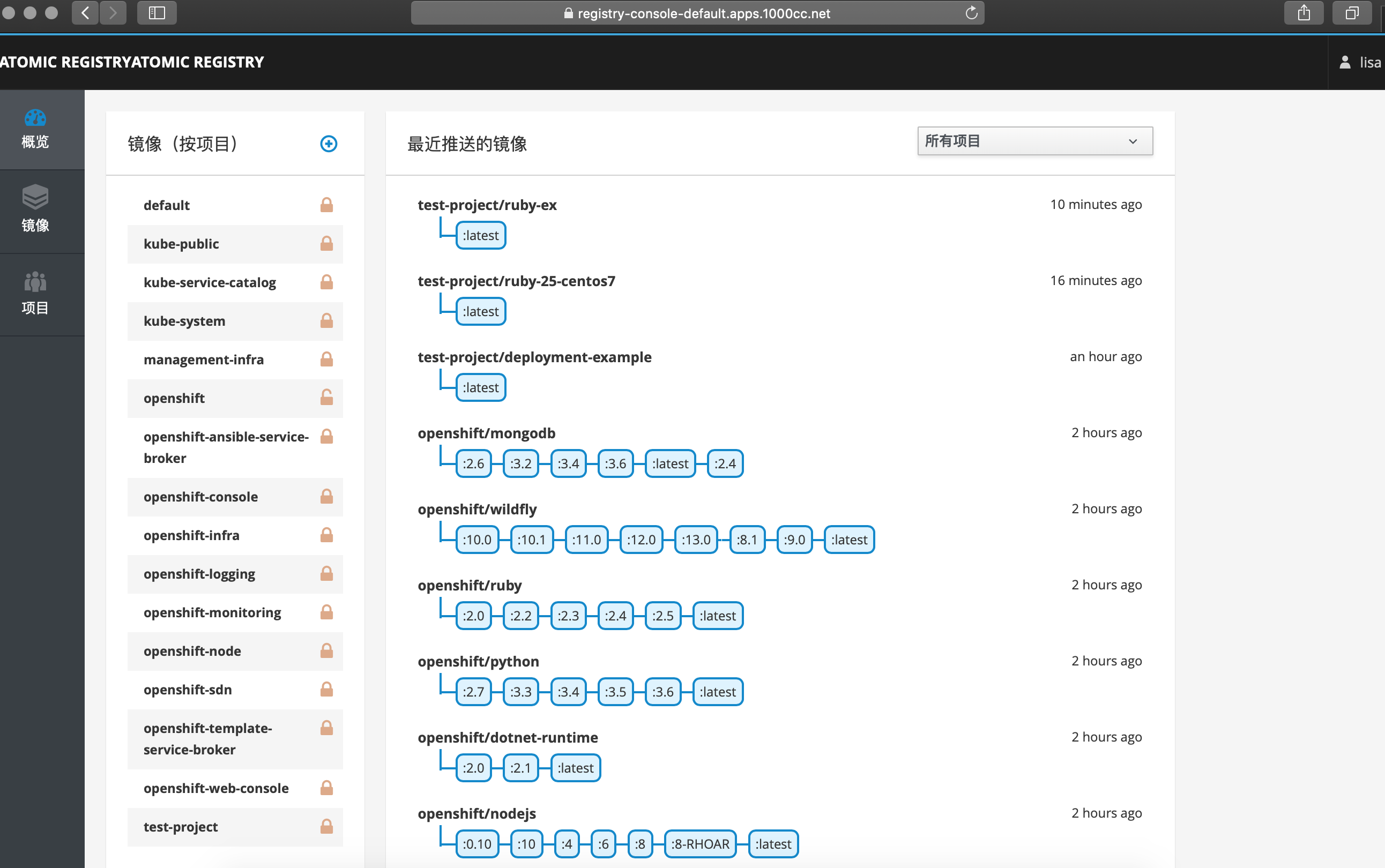
Task: Select the :latest tag of ruby-25-centos7
Action: 481,311
